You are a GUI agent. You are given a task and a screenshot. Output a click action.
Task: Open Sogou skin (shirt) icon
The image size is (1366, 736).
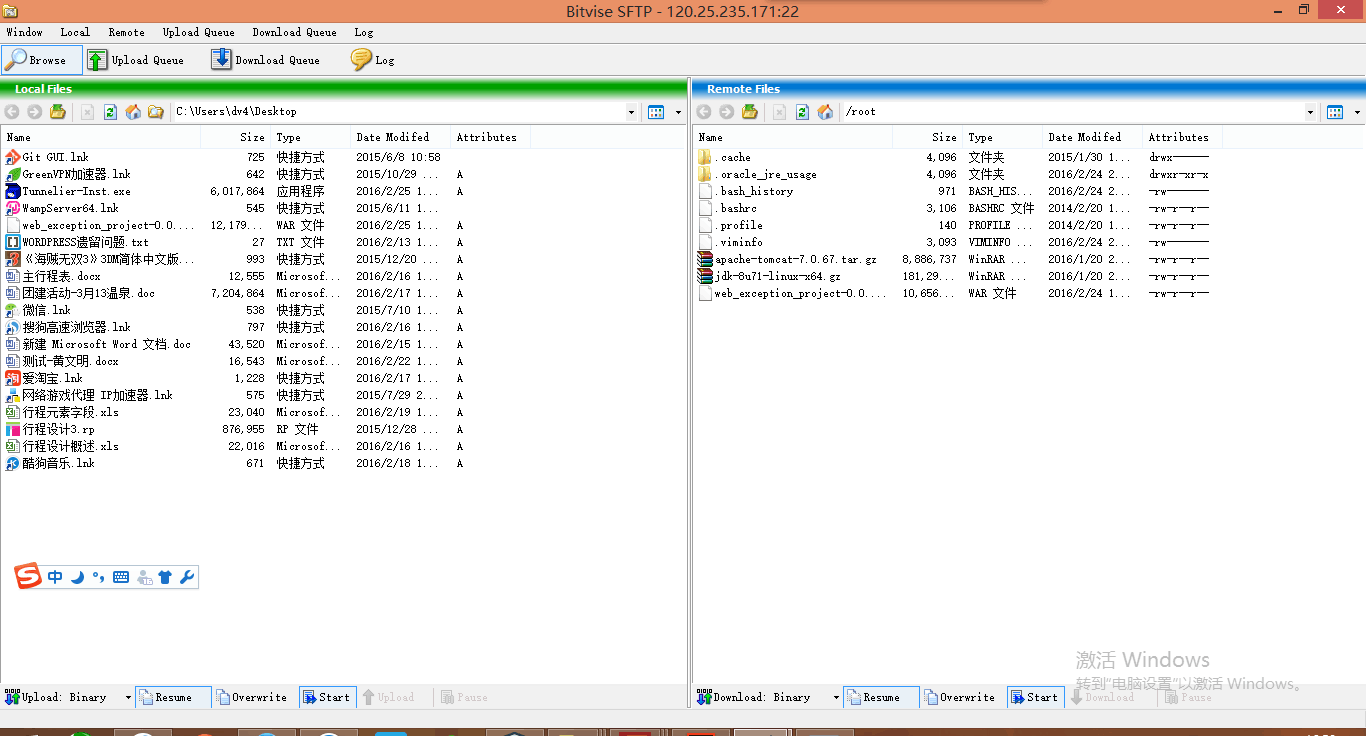(165, 577)
